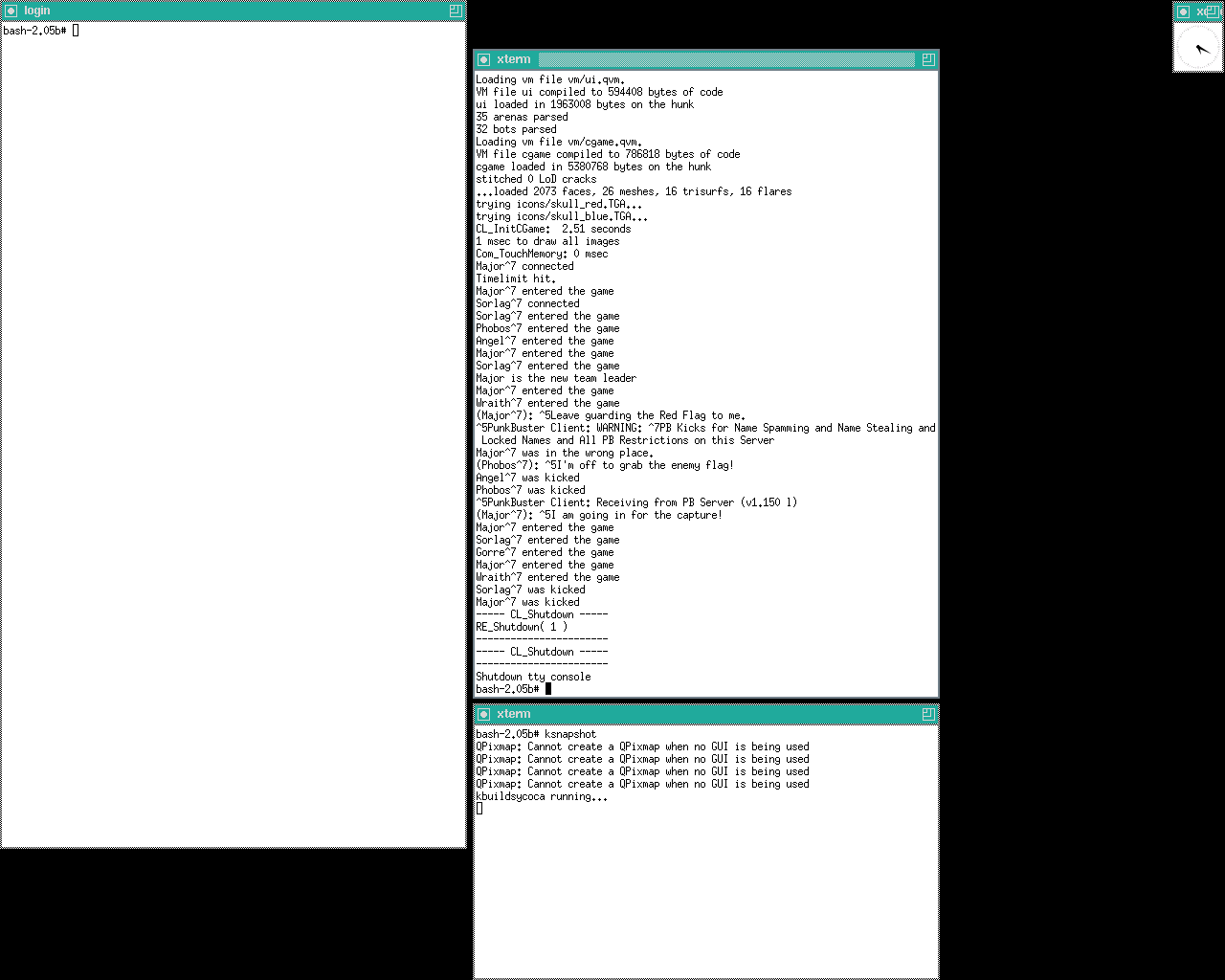The width and height of the screenshot is (1225, 980).
Task: Click the cursor below "kbuildsycoca running..."
Action: point(479,809)
